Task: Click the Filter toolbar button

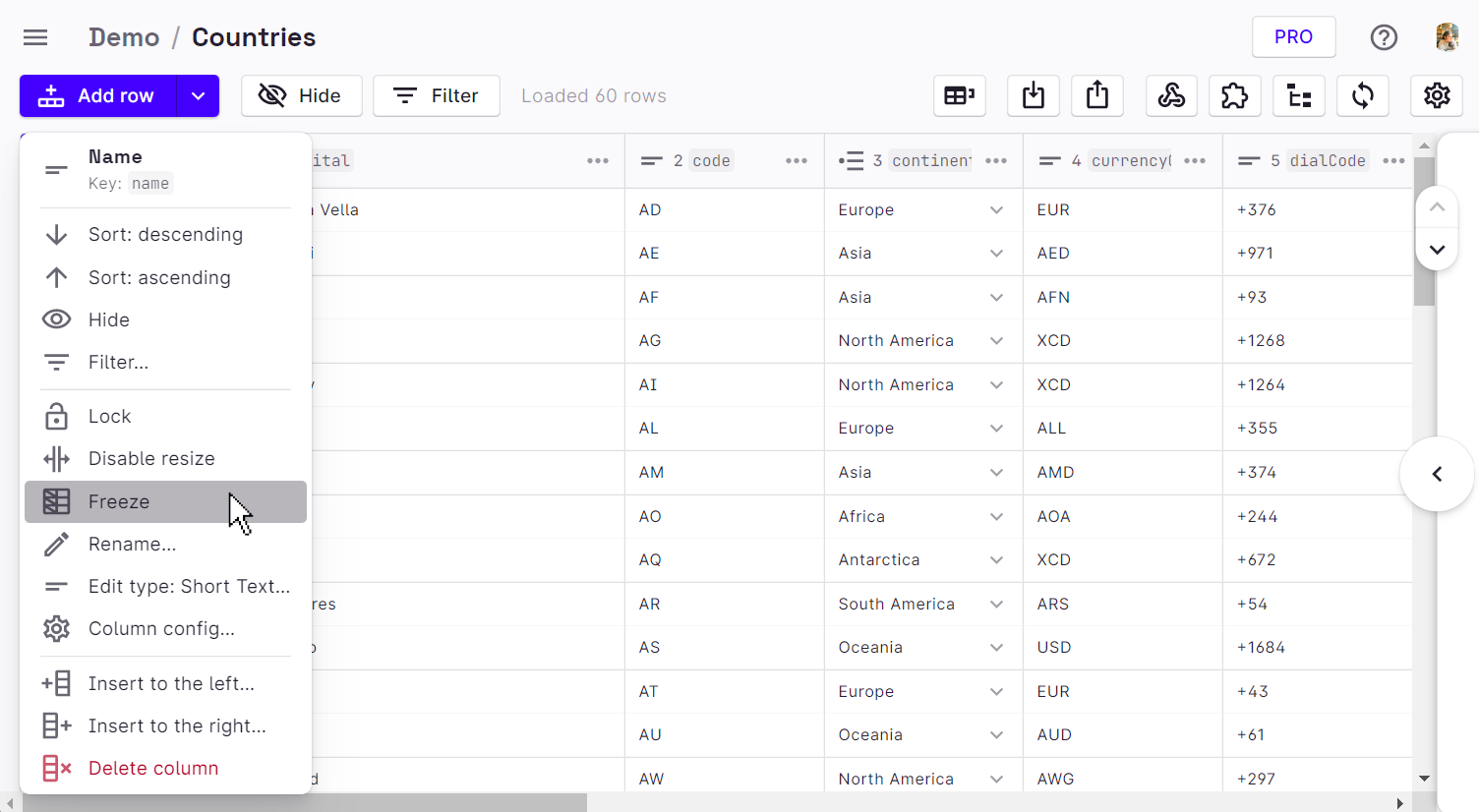Action: point(436,95)
